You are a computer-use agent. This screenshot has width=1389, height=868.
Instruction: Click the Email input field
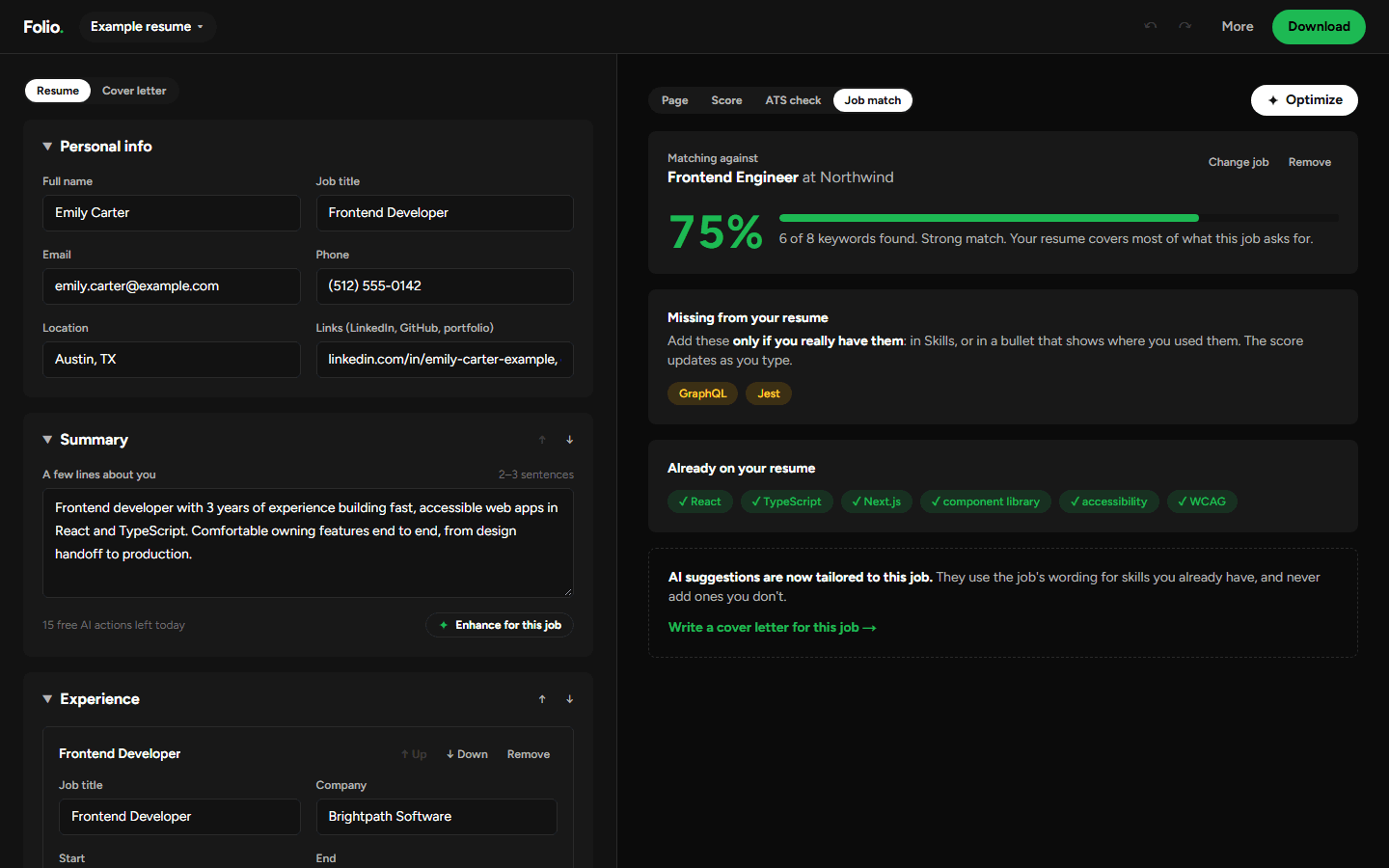tap(172, 286)
